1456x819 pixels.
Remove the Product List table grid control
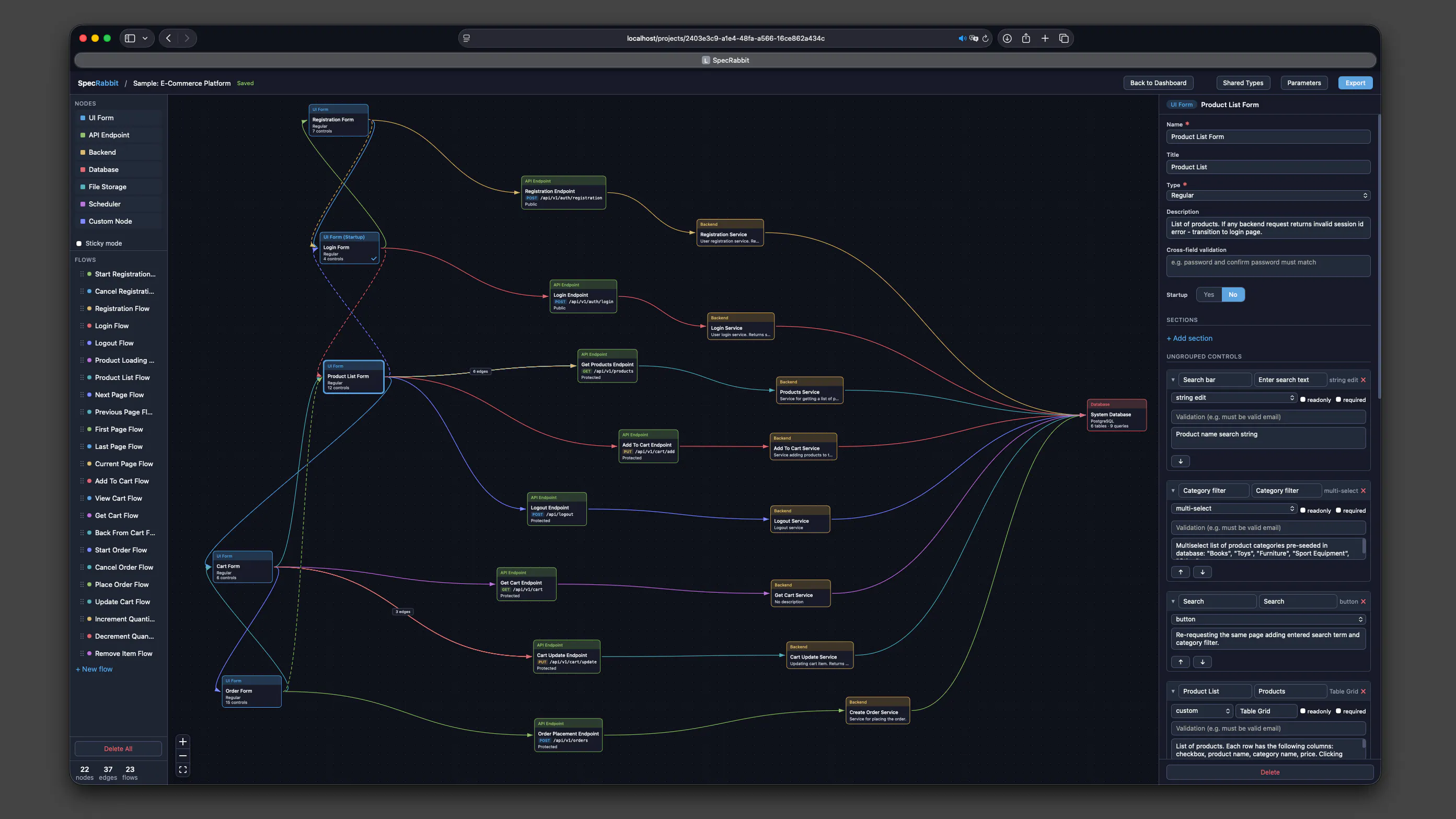point(1363,691)
